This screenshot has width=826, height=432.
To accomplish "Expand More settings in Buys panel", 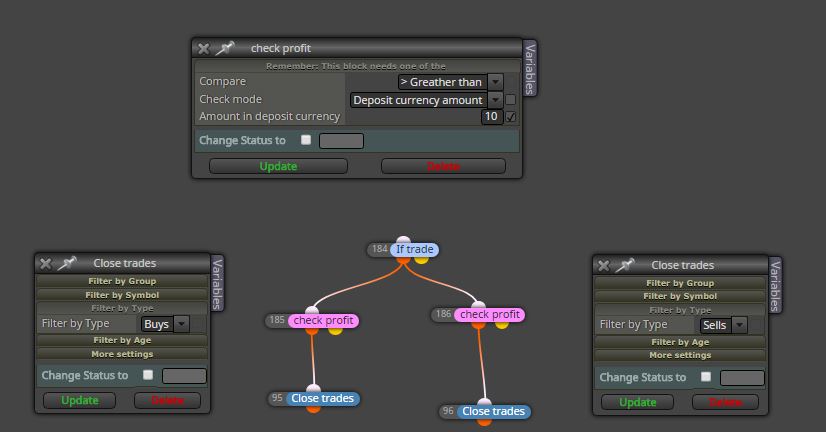I will [122, 354].
